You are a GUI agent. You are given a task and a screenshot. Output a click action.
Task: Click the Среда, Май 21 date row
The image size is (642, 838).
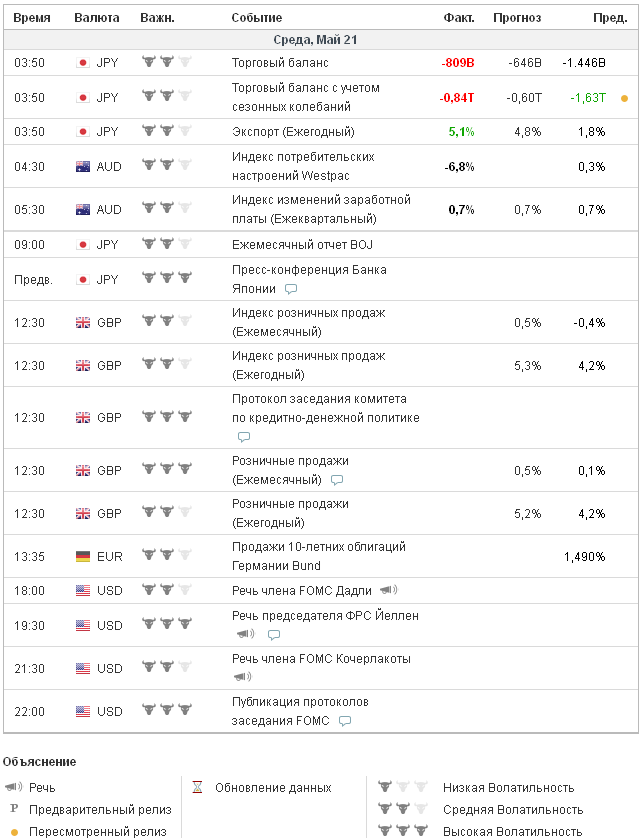point(316,40)
